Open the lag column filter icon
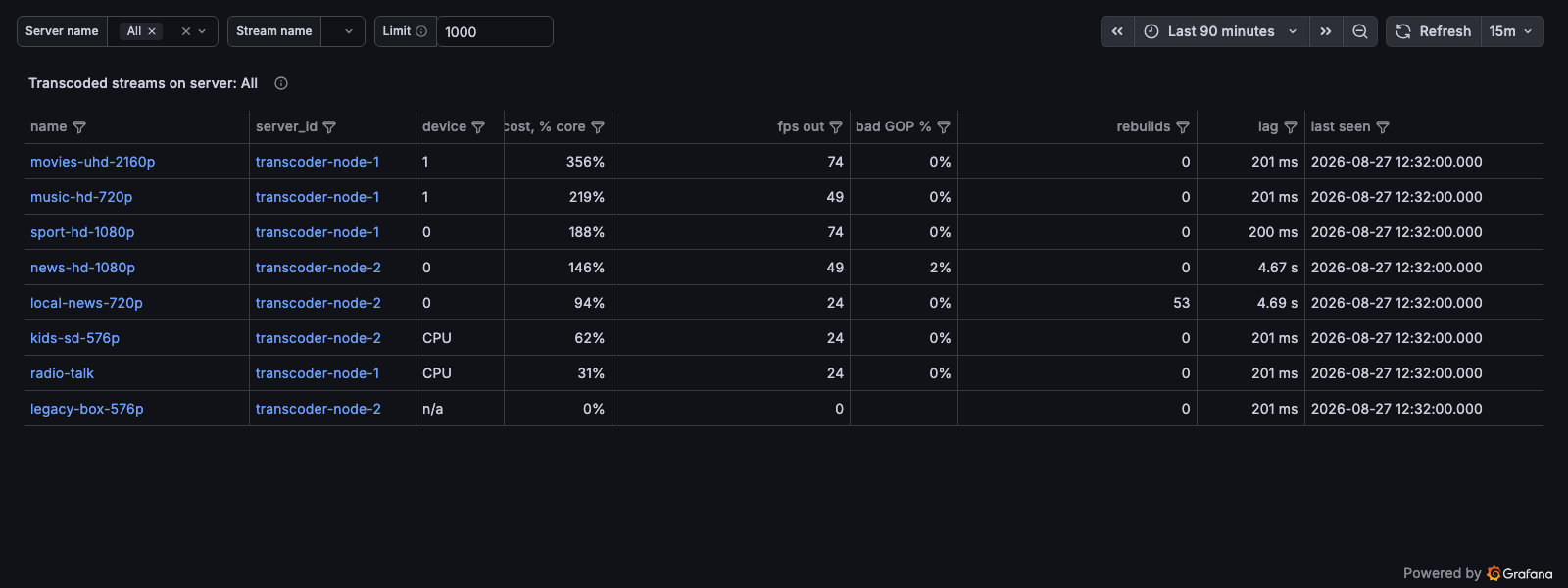1568x588 pixels. [x=1291, y=127]
